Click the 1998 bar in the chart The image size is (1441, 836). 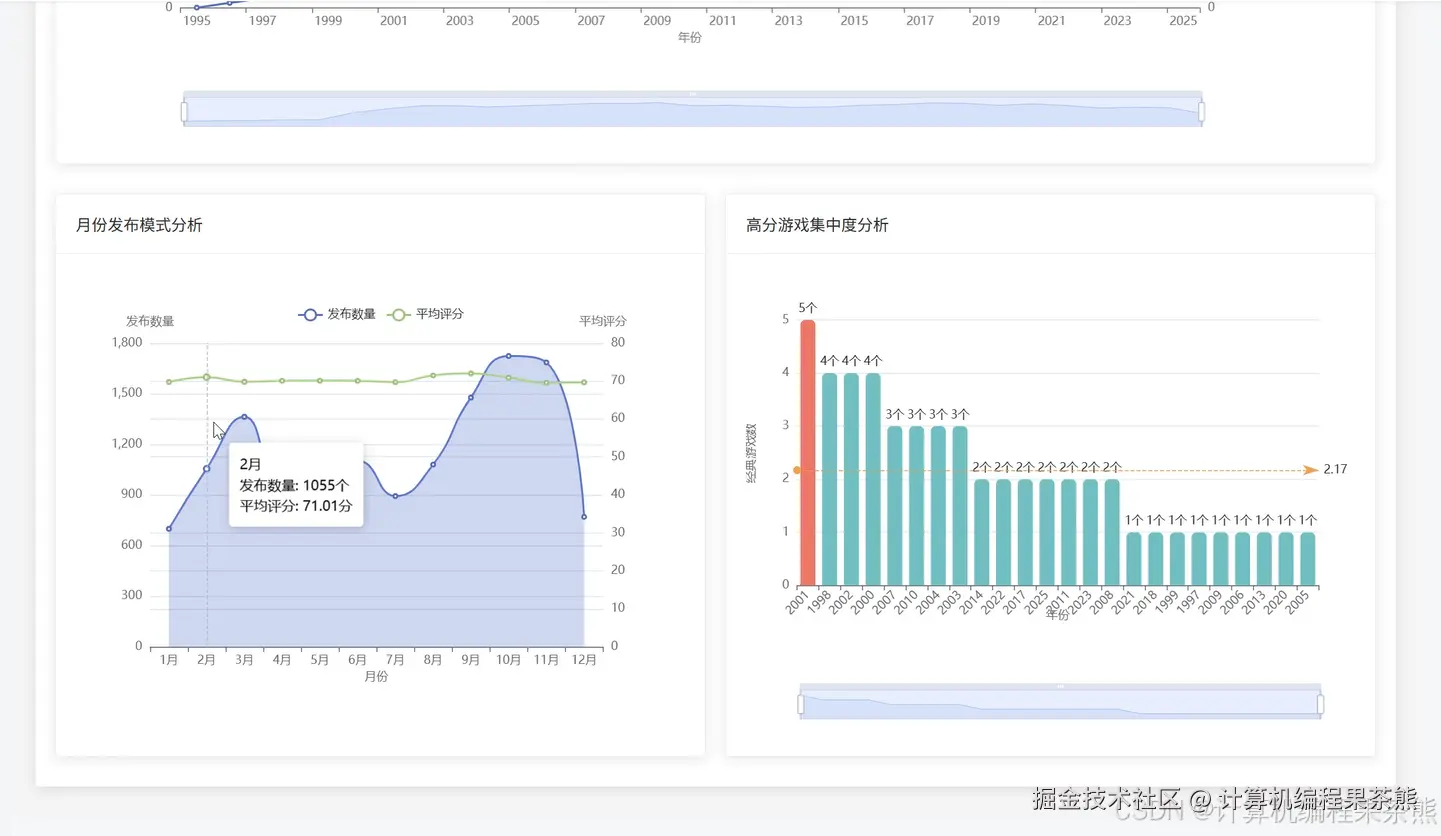pos(830,479)
